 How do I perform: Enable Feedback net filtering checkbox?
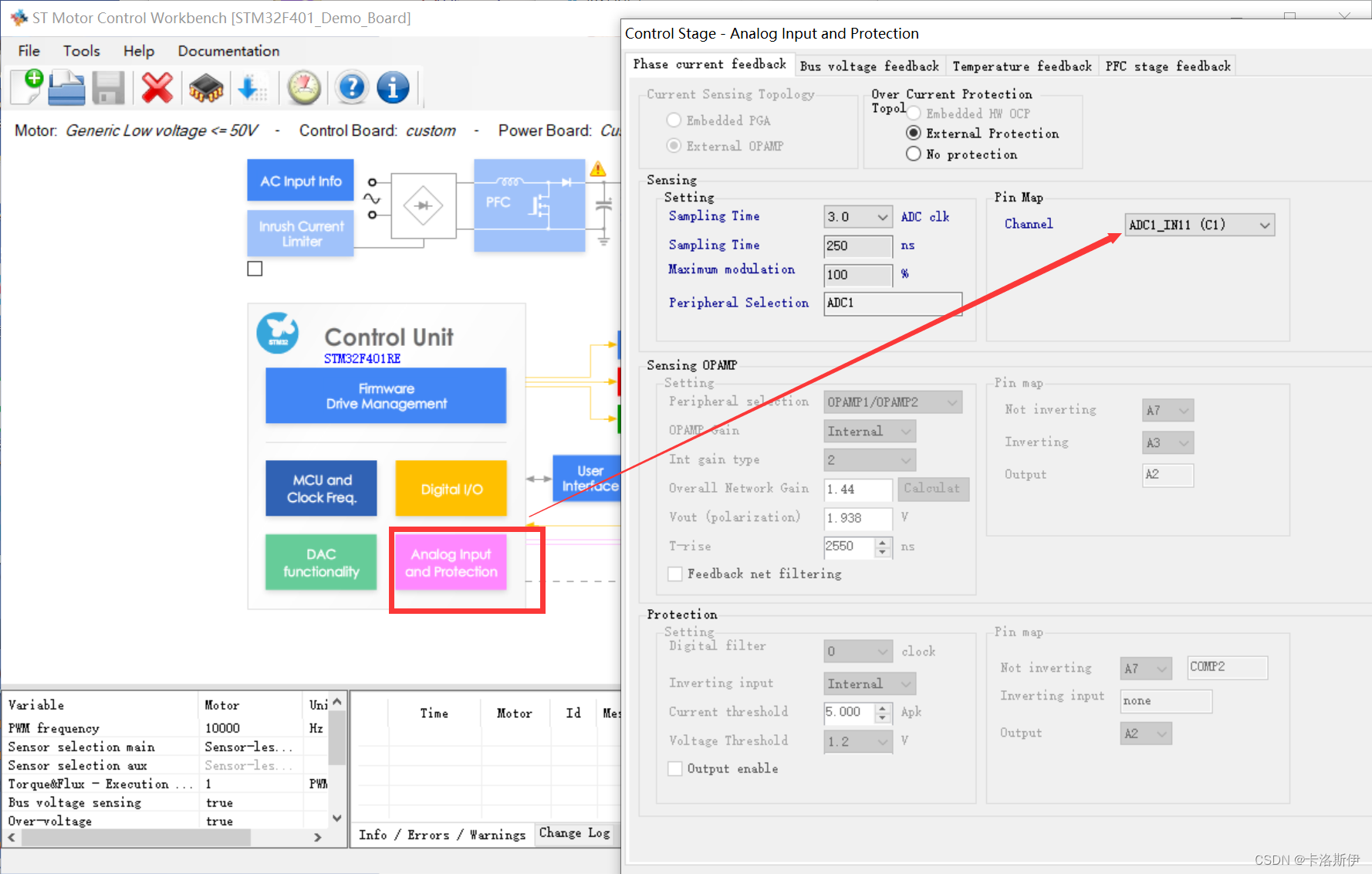675,574
